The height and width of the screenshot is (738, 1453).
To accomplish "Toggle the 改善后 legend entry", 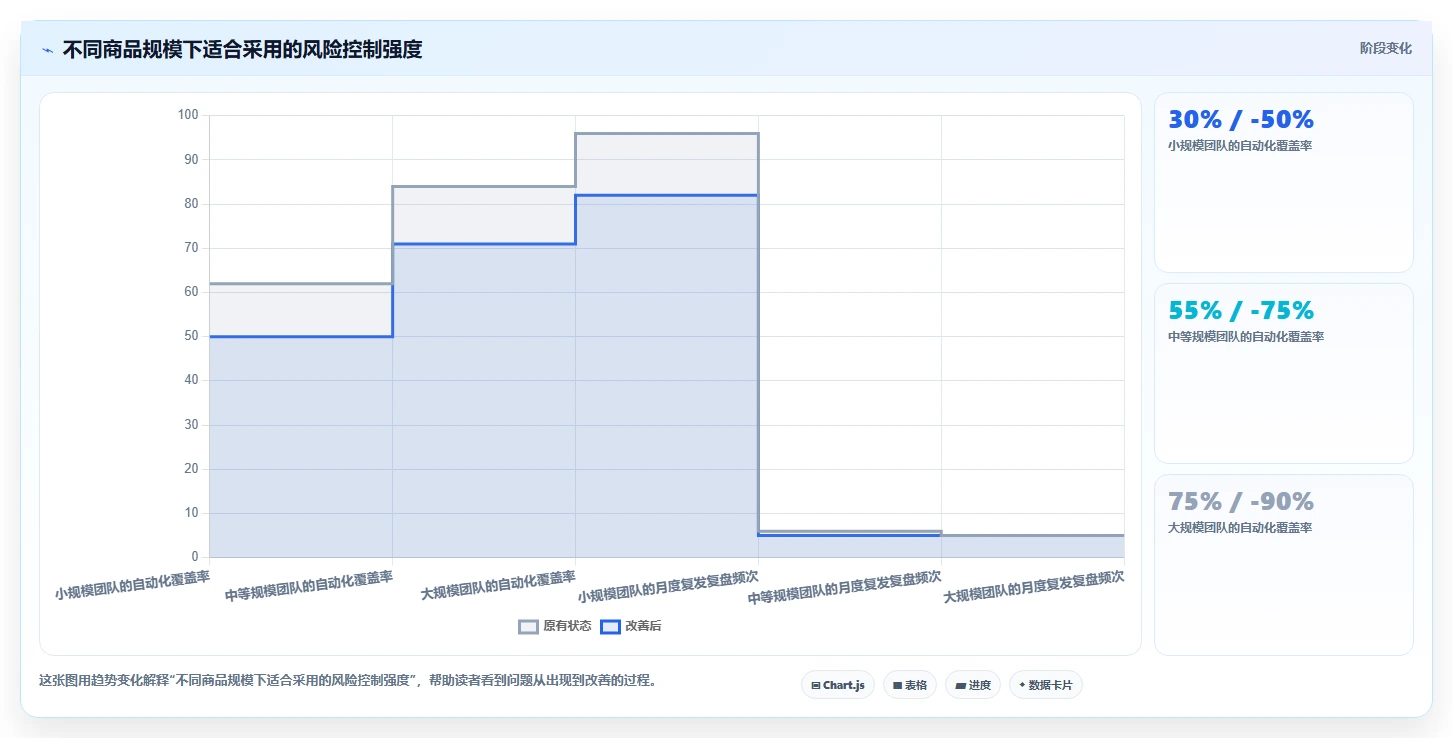I will [x=631, y=626].
